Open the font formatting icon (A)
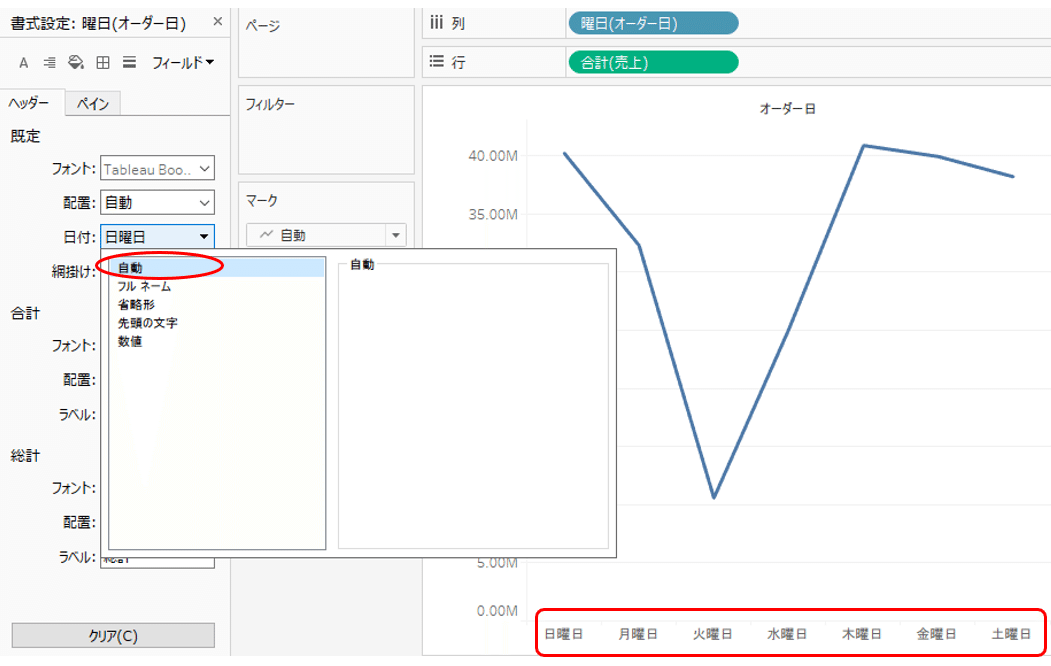The height and width of the screenshot is (666, 1051). 23,63
